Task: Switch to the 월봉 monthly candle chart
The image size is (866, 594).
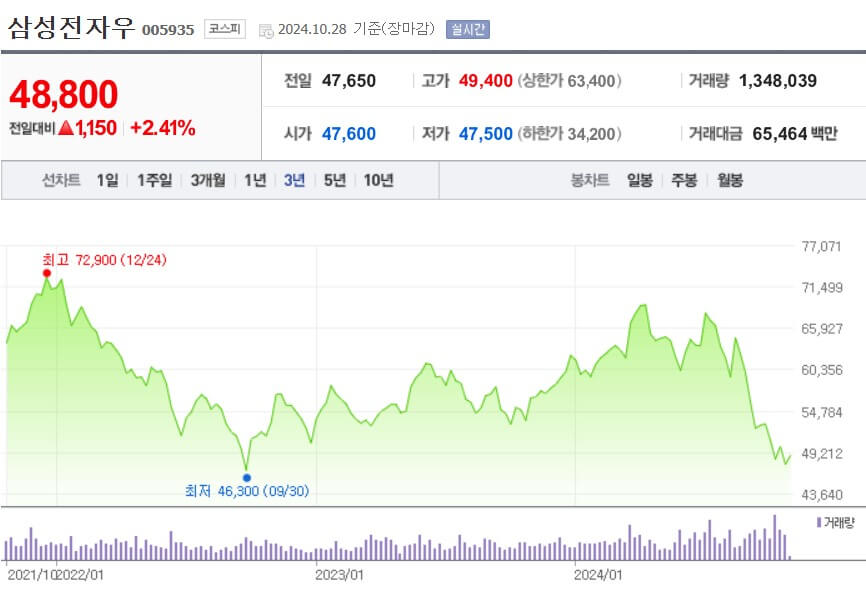Action: pyautogui.click(x=730, y=180)
